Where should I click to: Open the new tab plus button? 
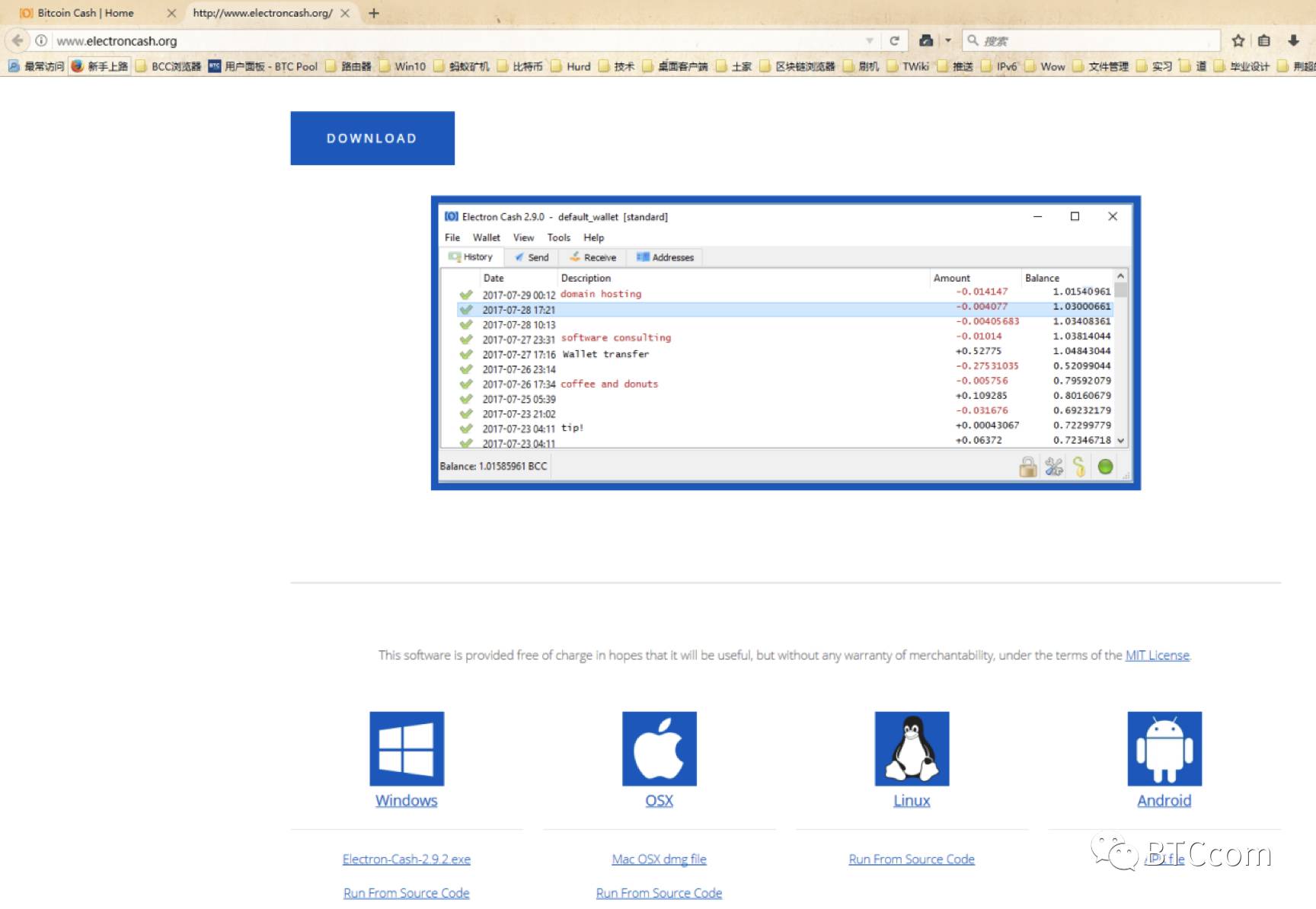tap(373, 13)
